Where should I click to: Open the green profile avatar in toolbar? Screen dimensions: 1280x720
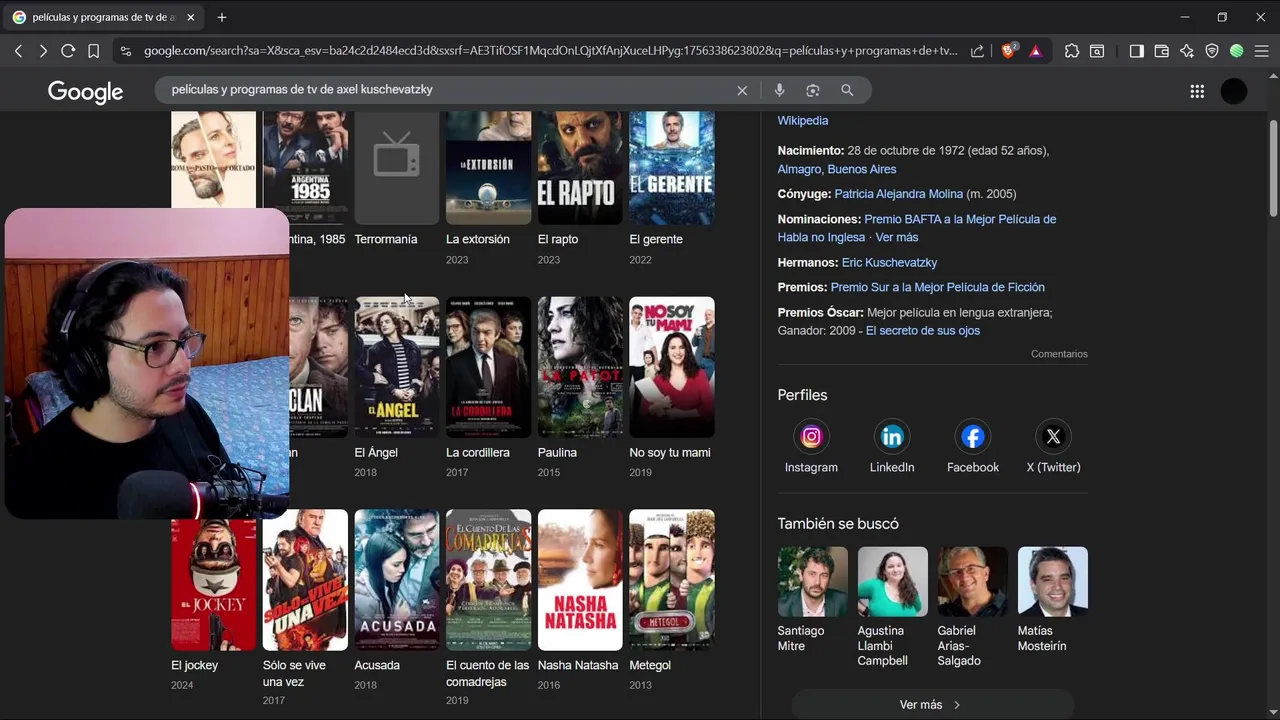(x=1237, y=51)
